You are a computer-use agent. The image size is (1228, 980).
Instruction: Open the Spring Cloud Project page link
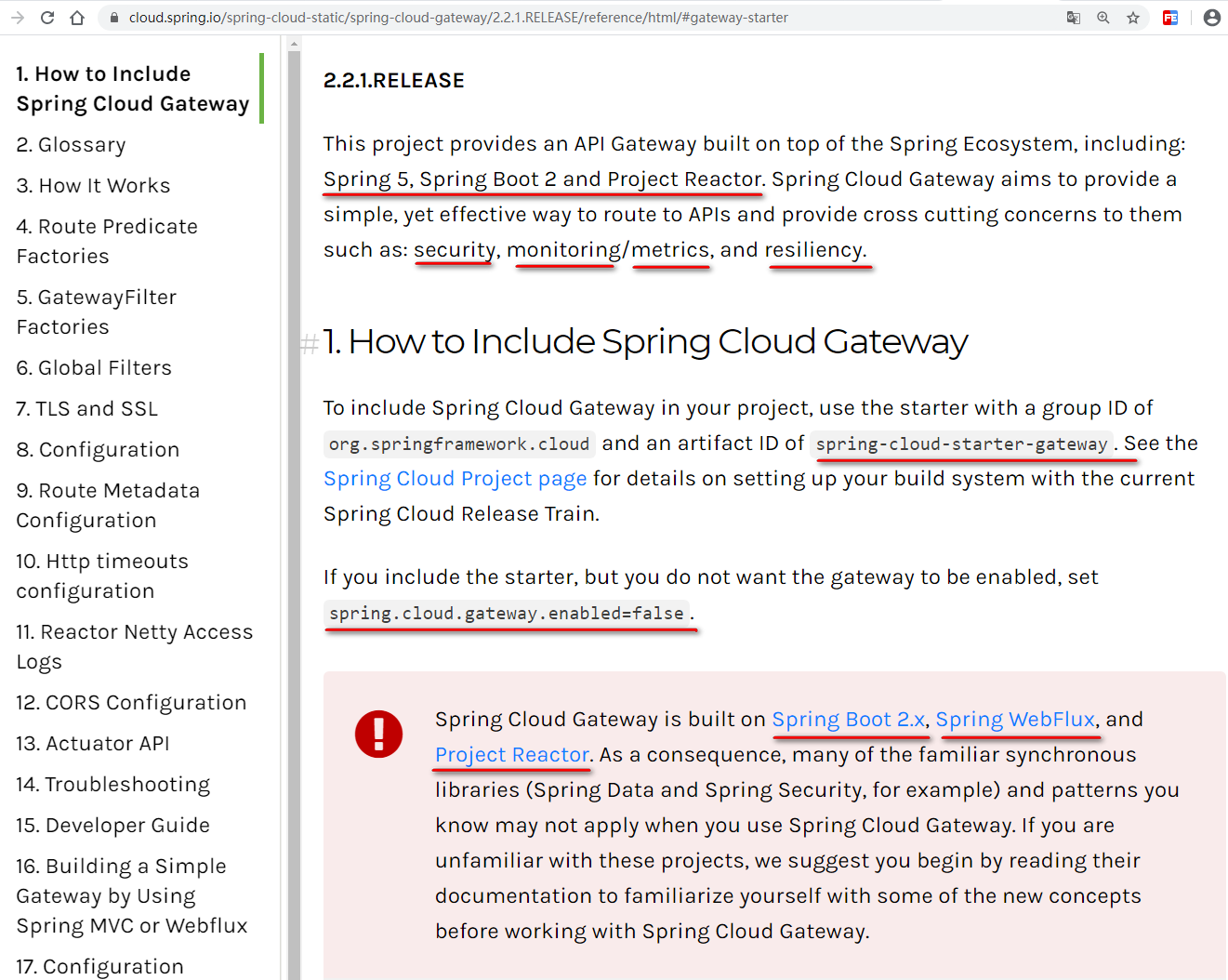pos(456,479)
